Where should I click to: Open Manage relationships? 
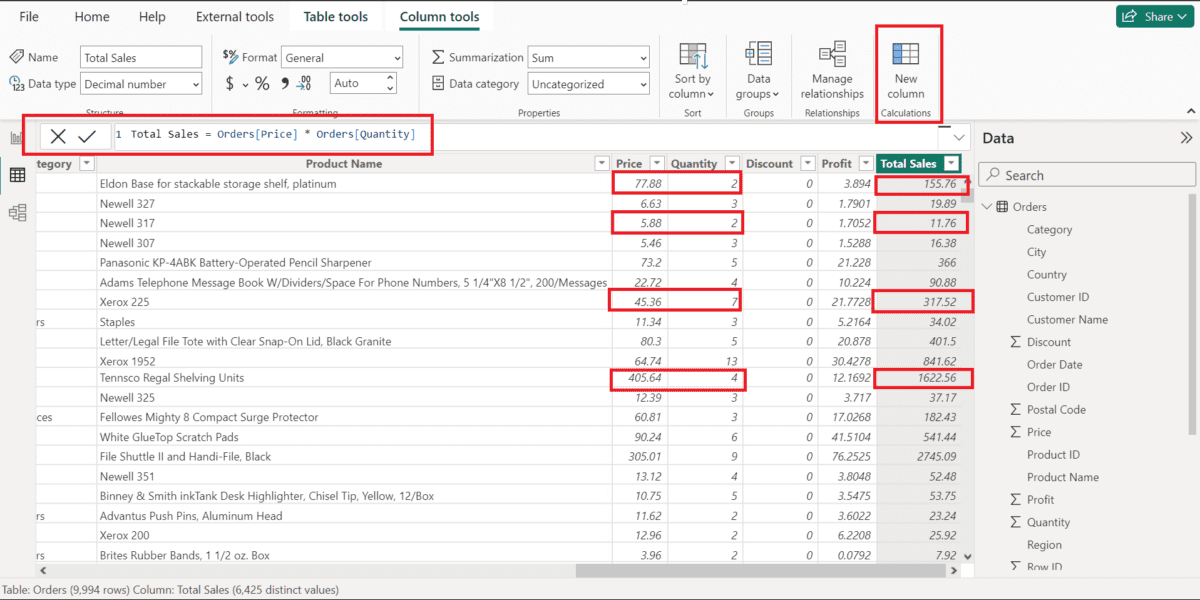click(831, 70)
